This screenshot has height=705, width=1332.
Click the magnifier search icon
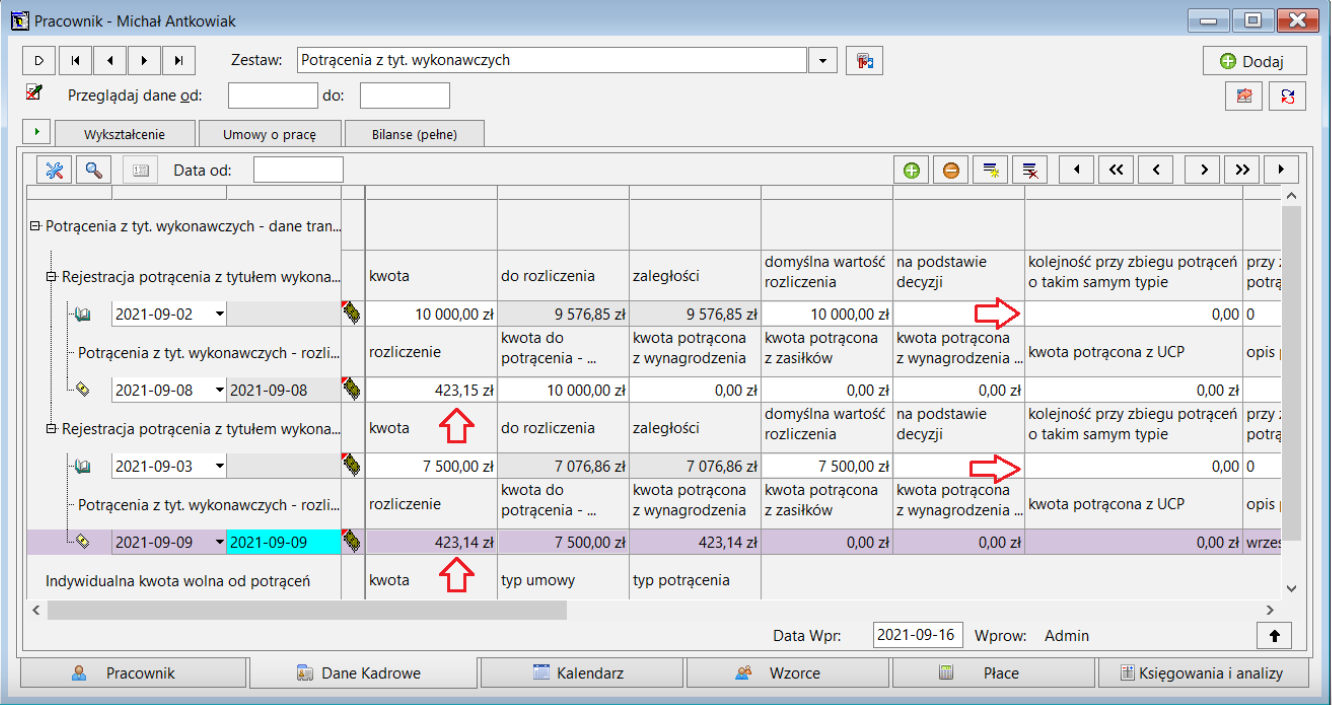(94, 170)
